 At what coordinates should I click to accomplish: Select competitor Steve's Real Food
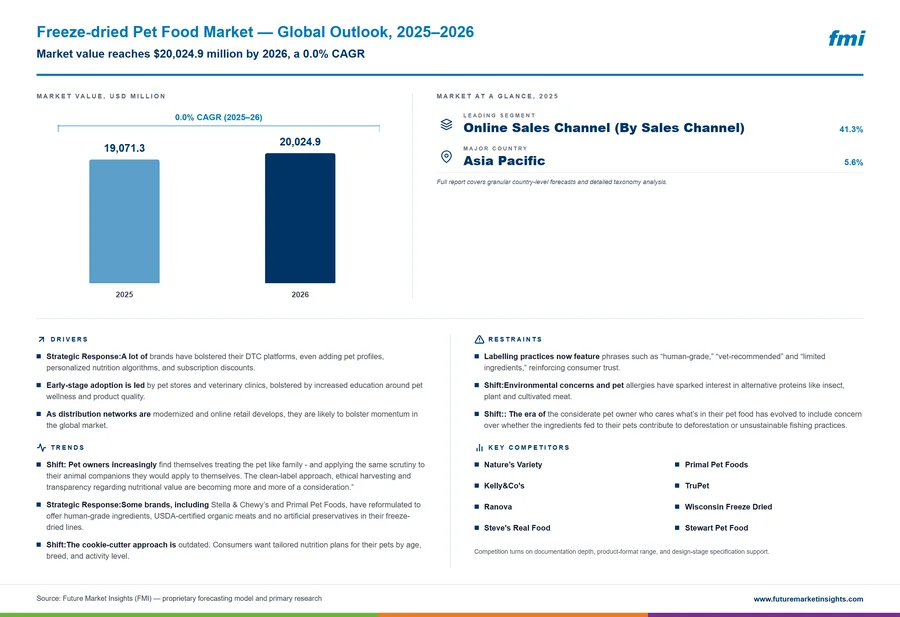(x=517, y=528)
